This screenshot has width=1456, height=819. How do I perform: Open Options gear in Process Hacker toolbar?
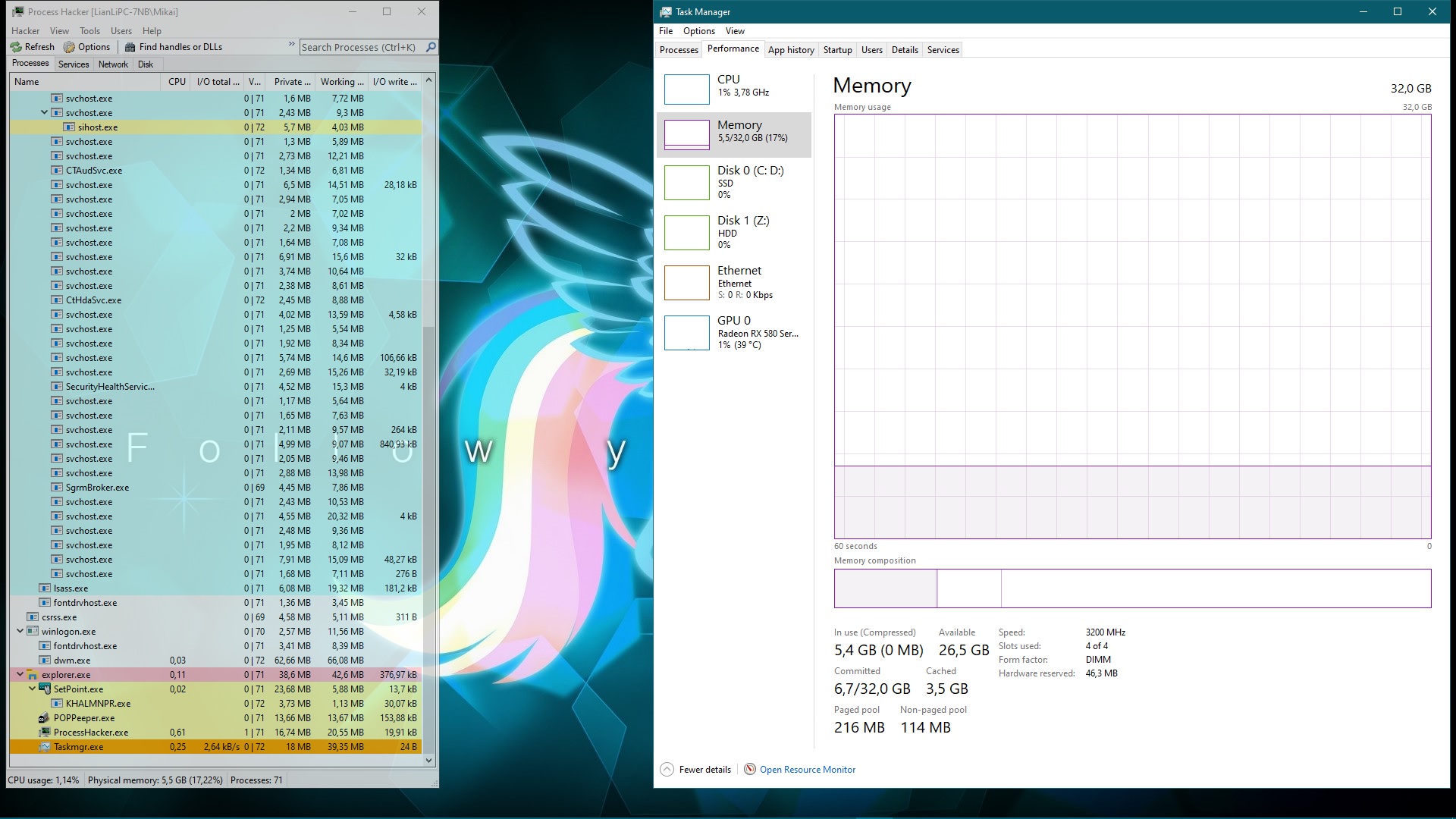click(x=69, y=47)
